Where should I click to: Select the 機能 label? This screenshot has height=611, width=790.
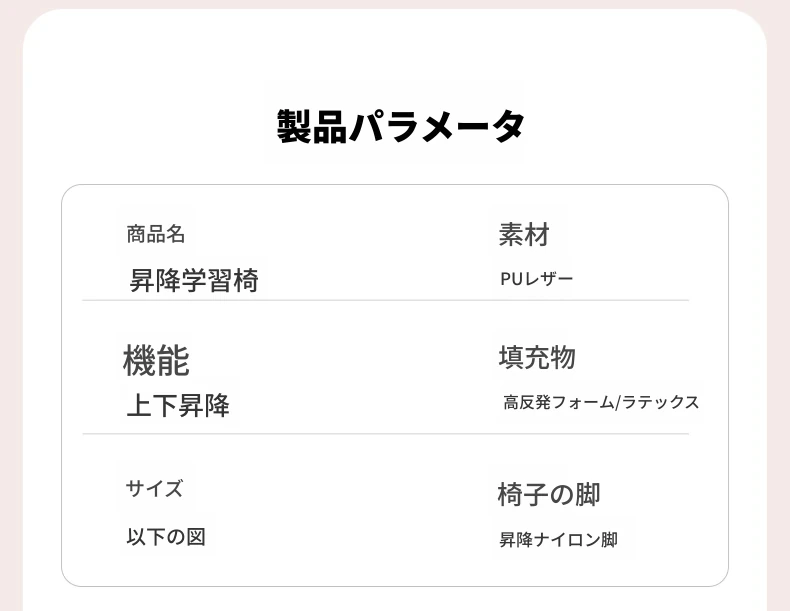tap(156, 361)
